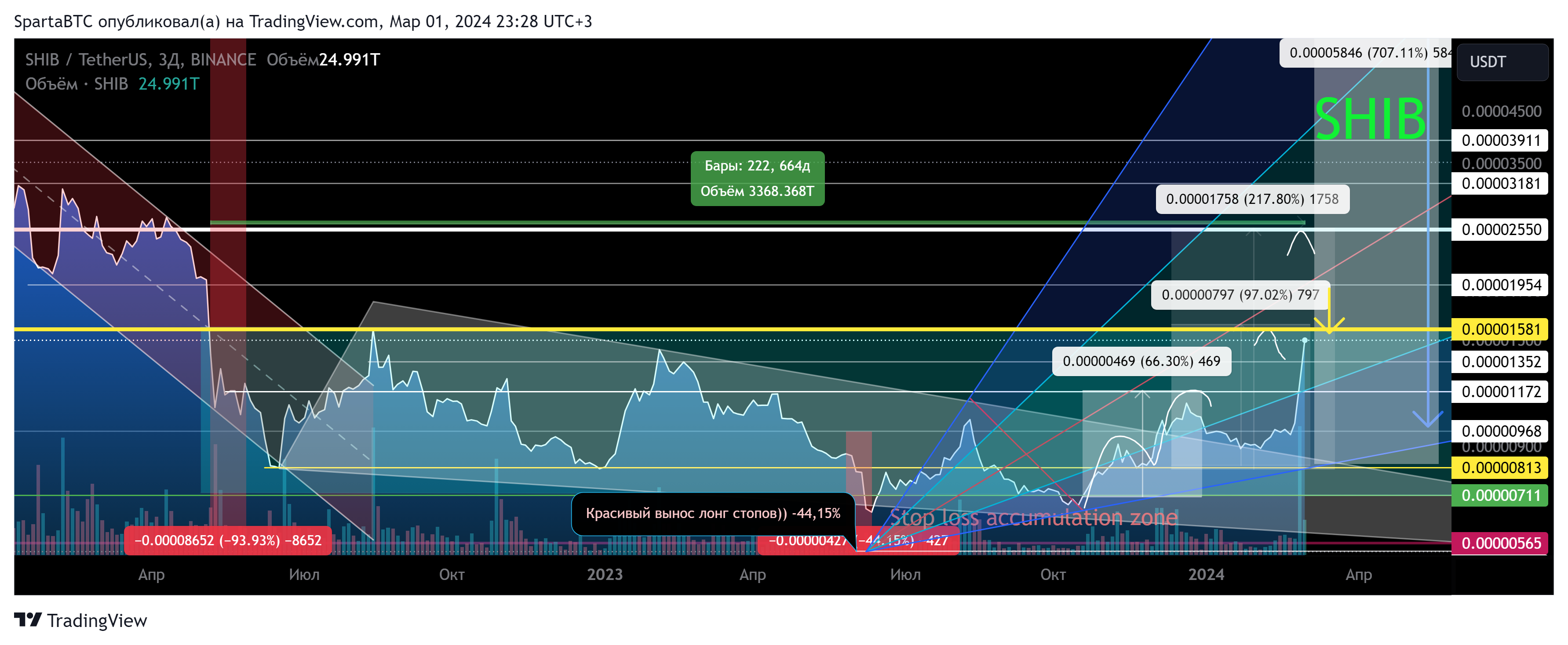
Task: Select the 0.00001172 price label
Action: [1500, 391]
